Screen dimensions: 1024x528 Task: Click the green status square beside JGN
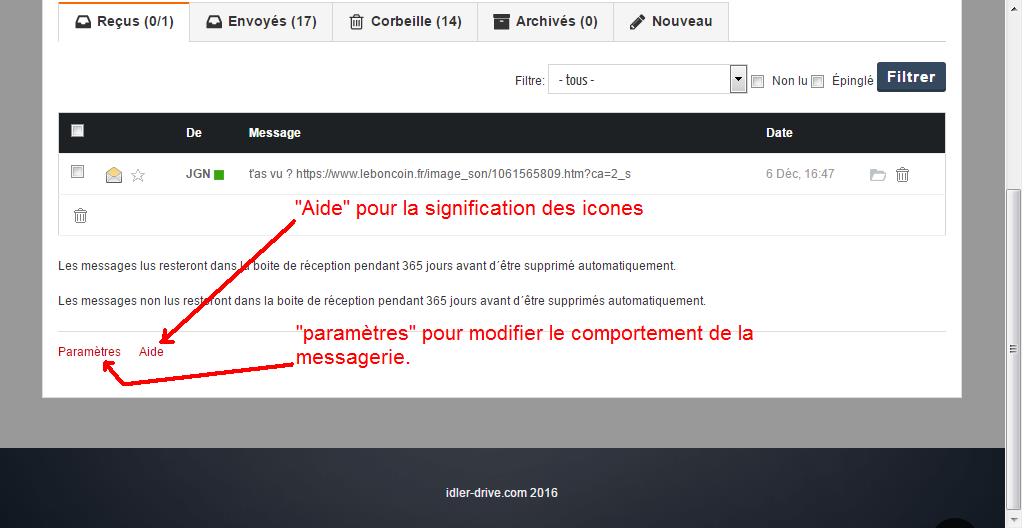click(219, 175)
